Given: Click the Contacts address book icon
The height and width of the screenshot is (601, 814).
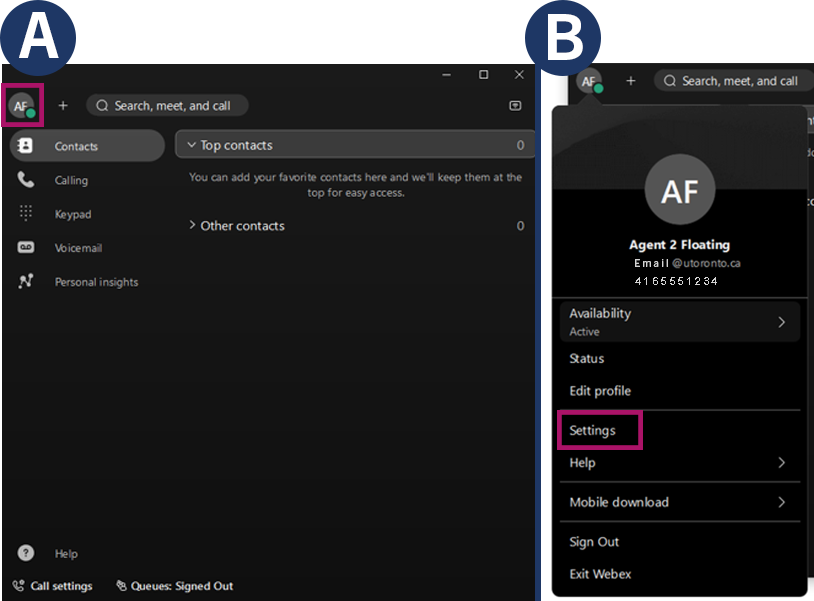Looking at the screenshot, I should click(x=25, y=146).
